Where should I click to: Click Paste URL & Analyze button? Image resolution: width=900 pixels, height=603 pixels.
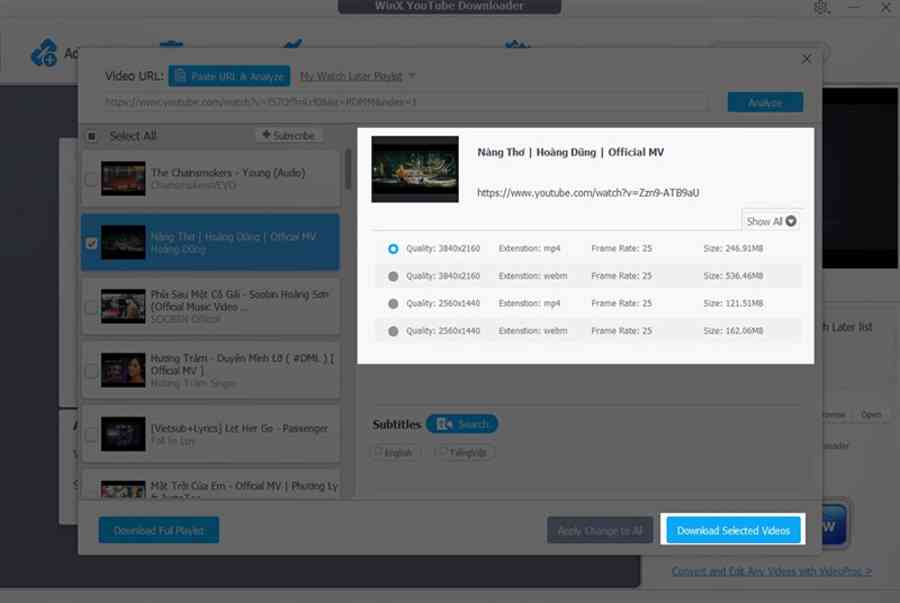pyautogui.click(x=229, y=76)
